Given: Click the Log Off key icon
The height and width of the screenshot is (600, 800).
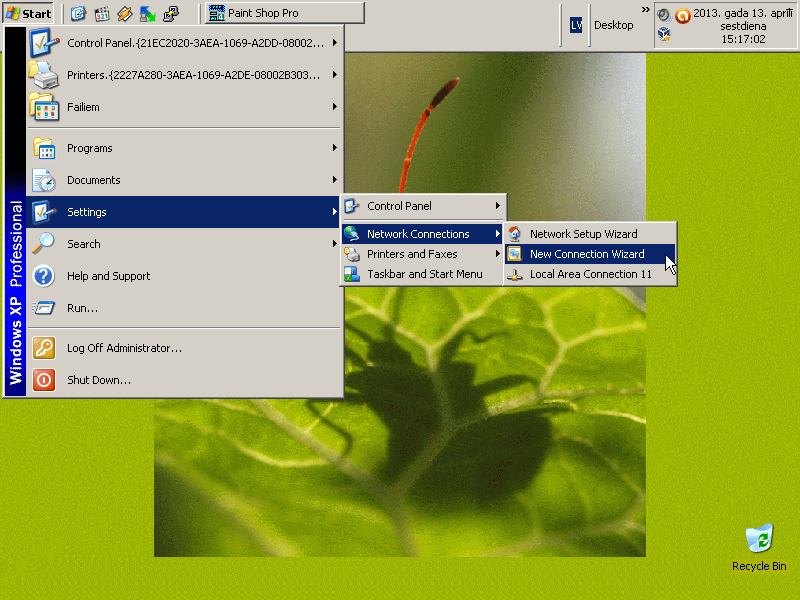Looking at the screenshot, I should tap(44, 348).
